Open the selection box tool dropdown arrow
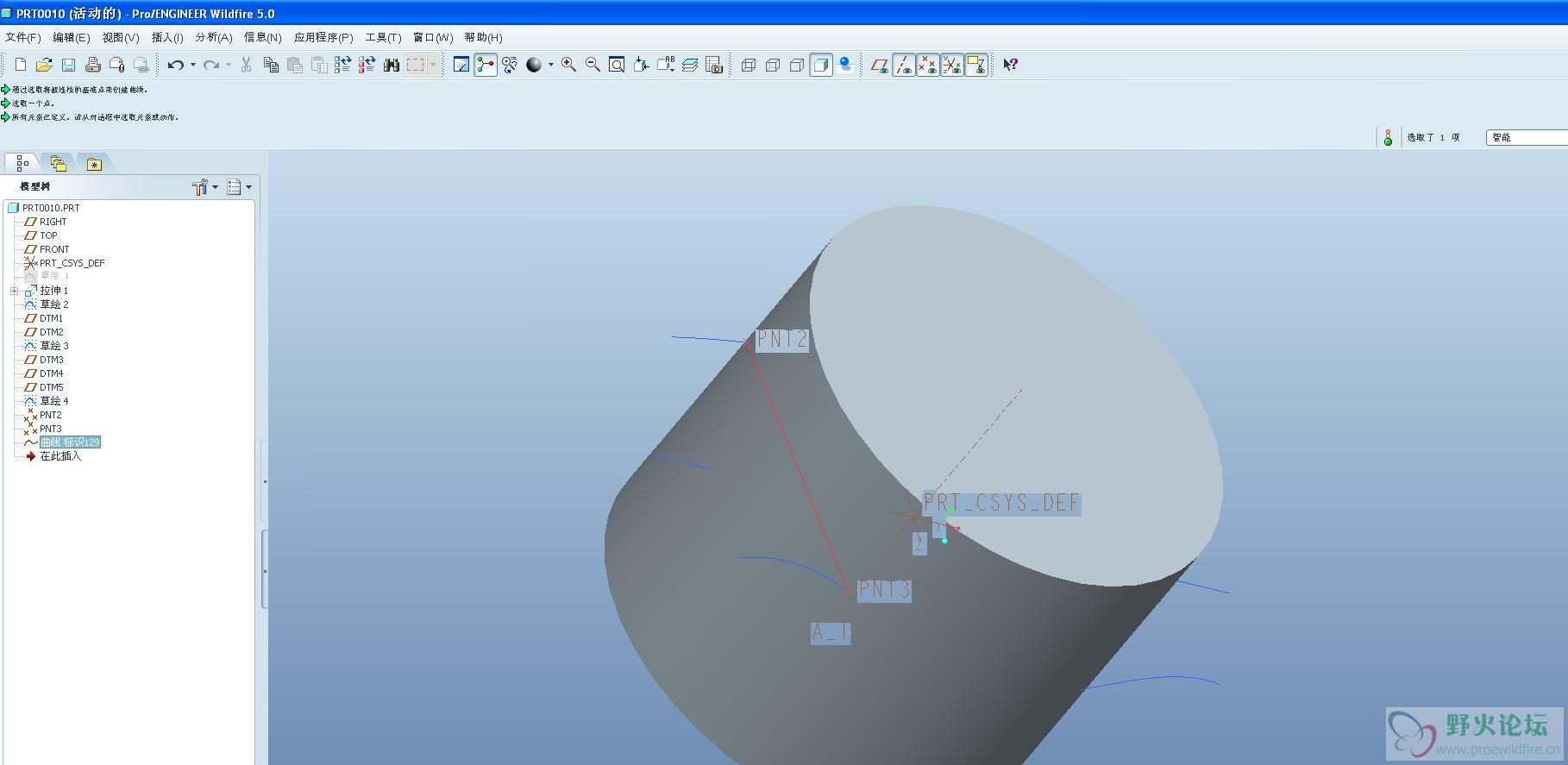Screen dimensions: 1568x765 (432, 65)
